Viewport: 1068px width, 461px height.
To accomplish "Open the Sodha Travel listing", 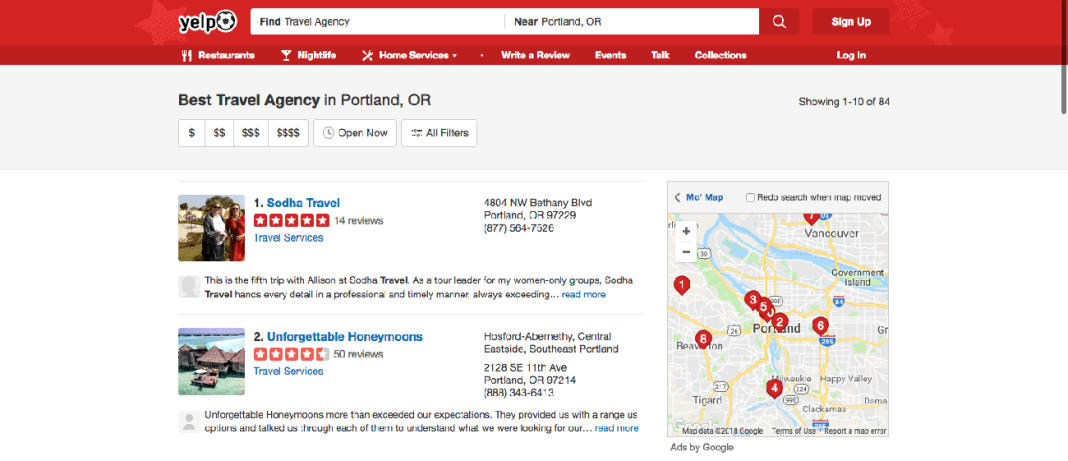I will tap(303, 203).
